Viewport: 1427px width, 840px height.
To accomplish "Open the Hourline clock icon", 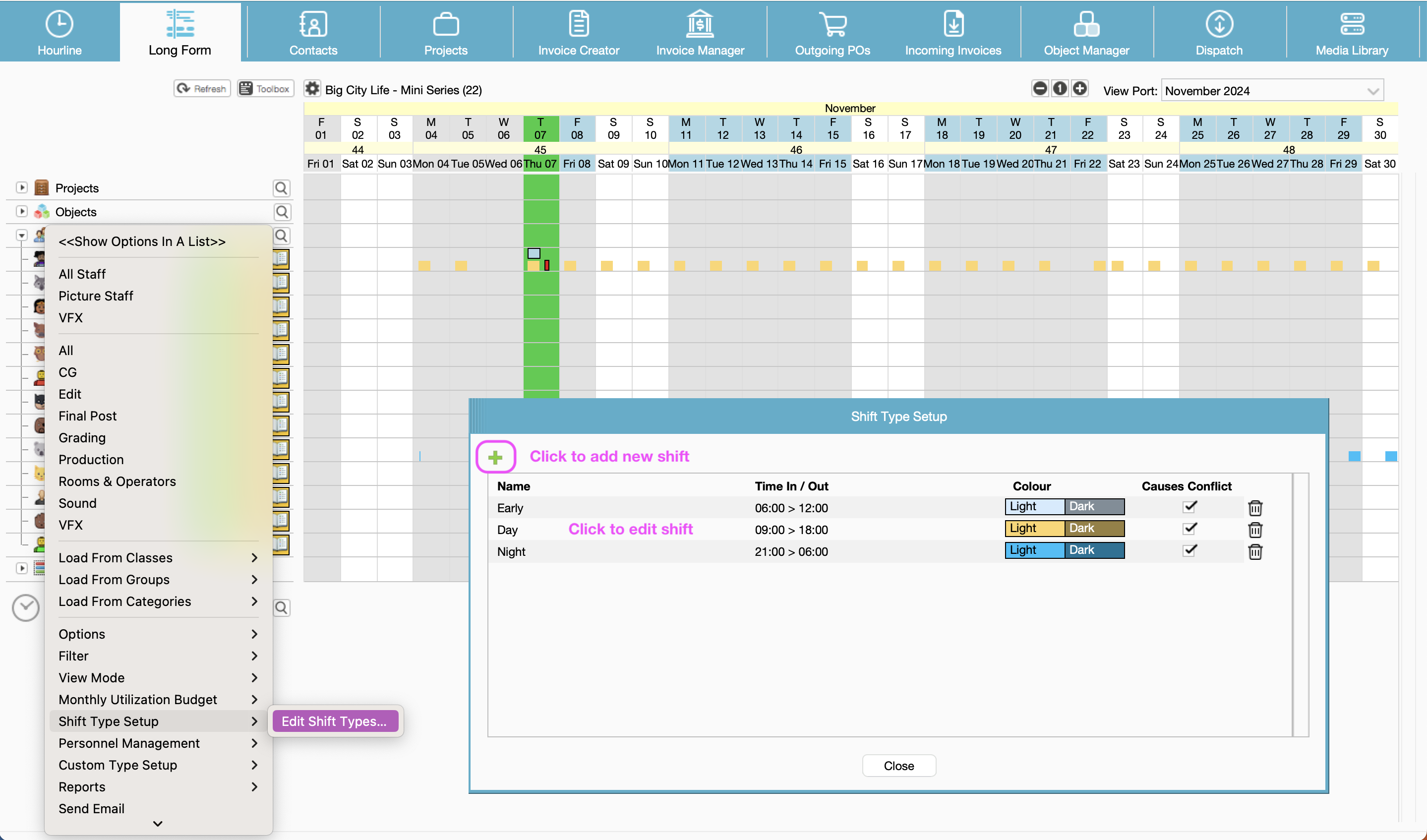I will coord(59,24).
